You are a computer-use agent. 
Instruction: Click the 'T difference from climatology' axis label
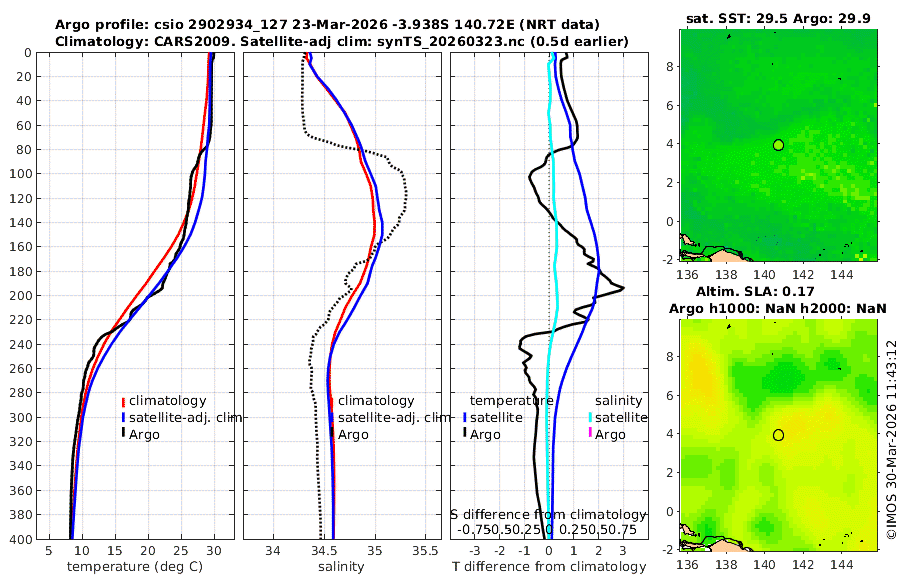pyautogui.click(x=549, y=567)
